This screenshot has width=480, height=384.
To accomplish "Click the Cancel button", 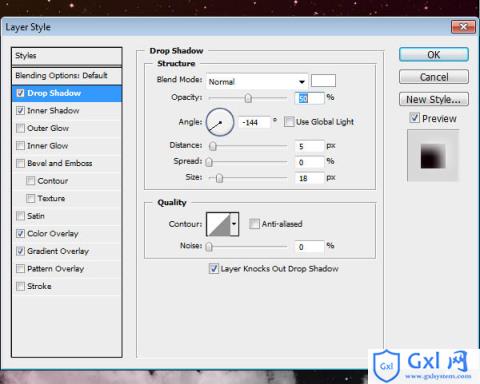I will 434,77.
